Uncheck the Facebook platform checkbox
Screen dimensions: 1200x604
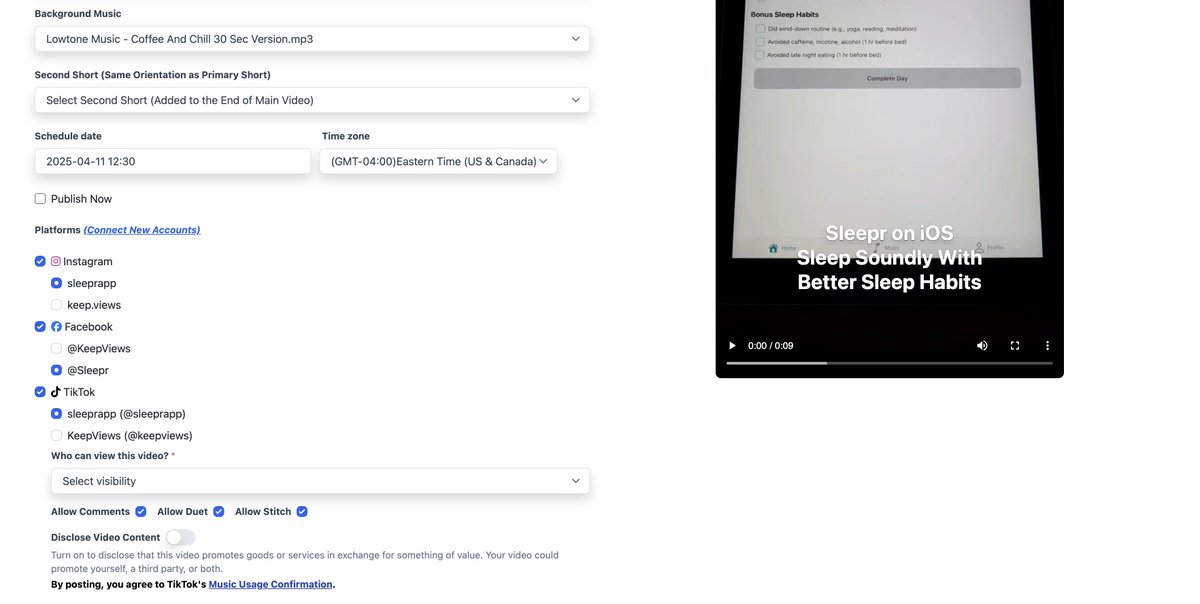click(x=40, y=327)
